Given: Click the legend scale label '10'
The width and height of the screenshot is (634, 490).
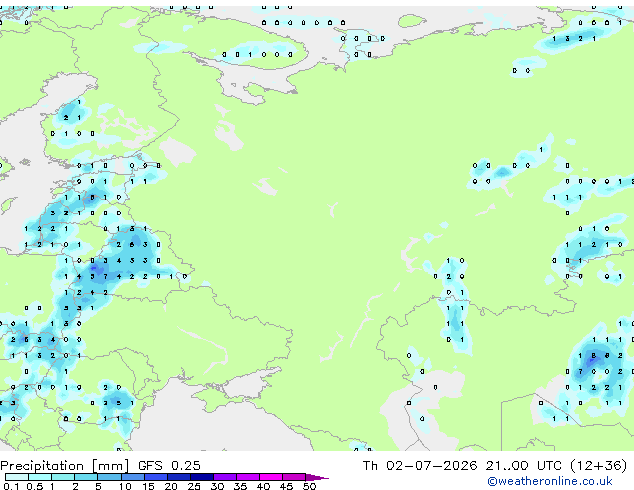Looking at the screenshot, I should point(125,486).
